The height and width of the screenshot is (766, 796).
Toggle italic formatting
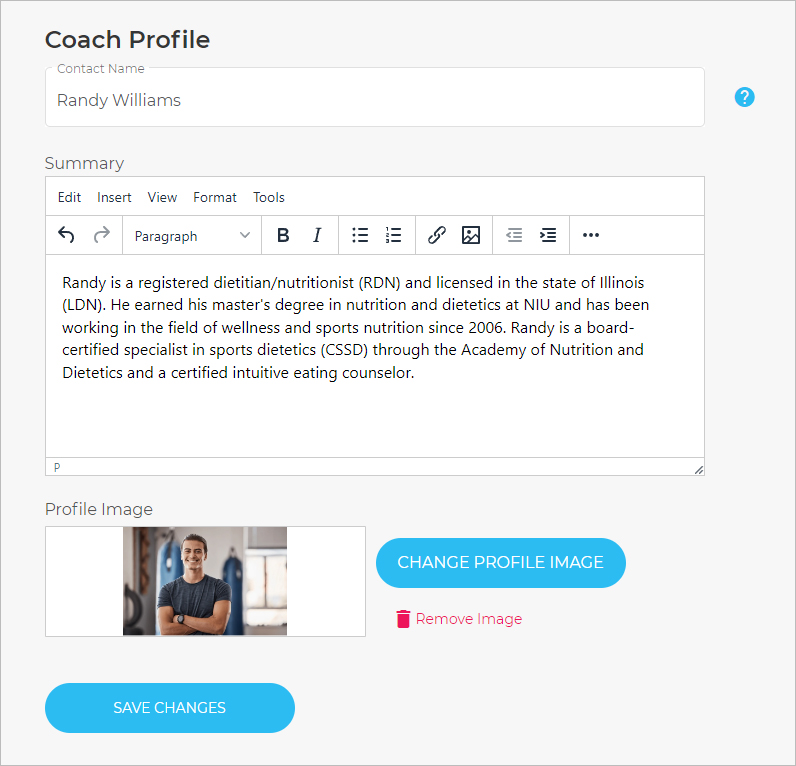(x=317, y=235)
